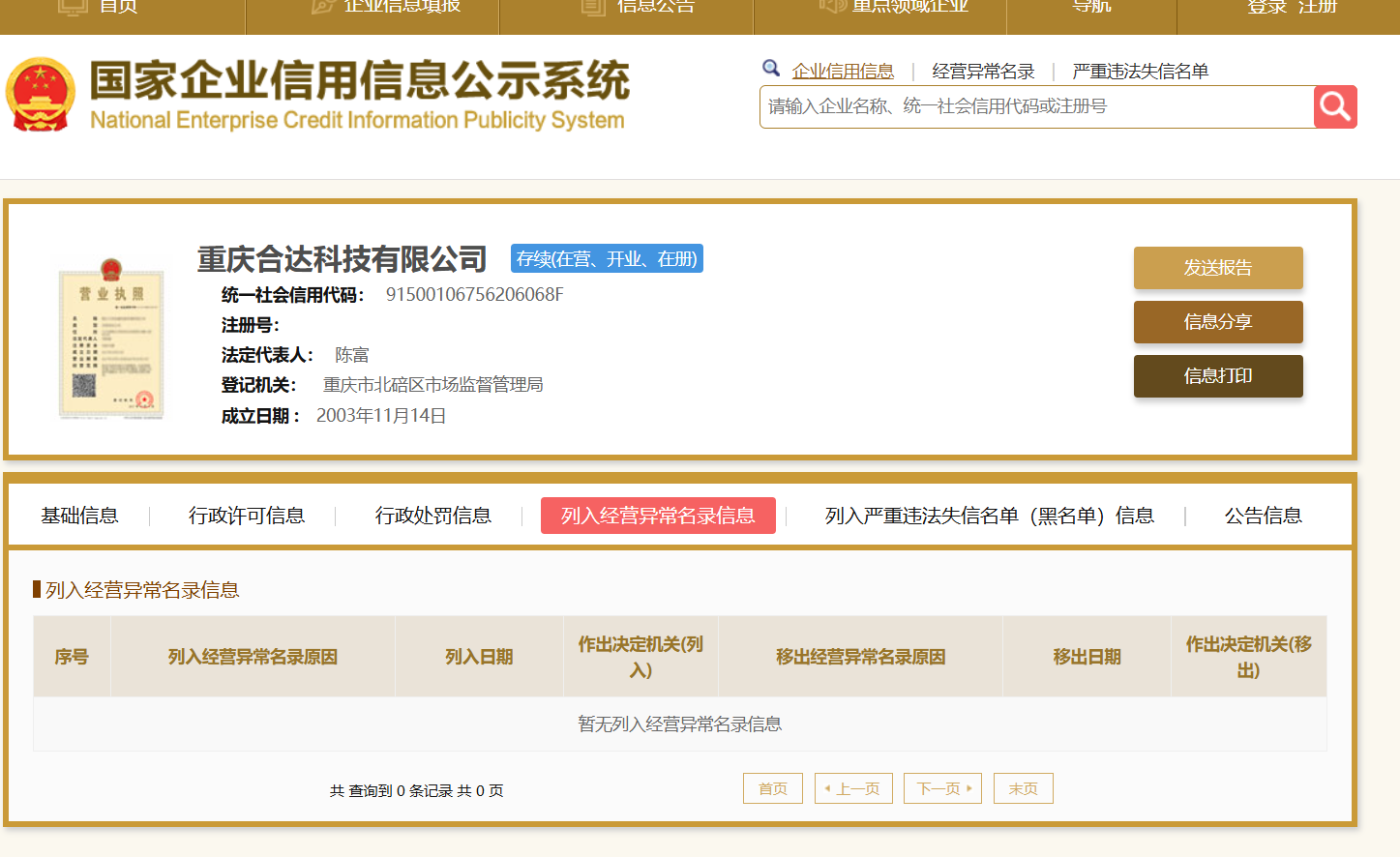
Task: Click the 上一页 pagination button
Action: [853, 788]
